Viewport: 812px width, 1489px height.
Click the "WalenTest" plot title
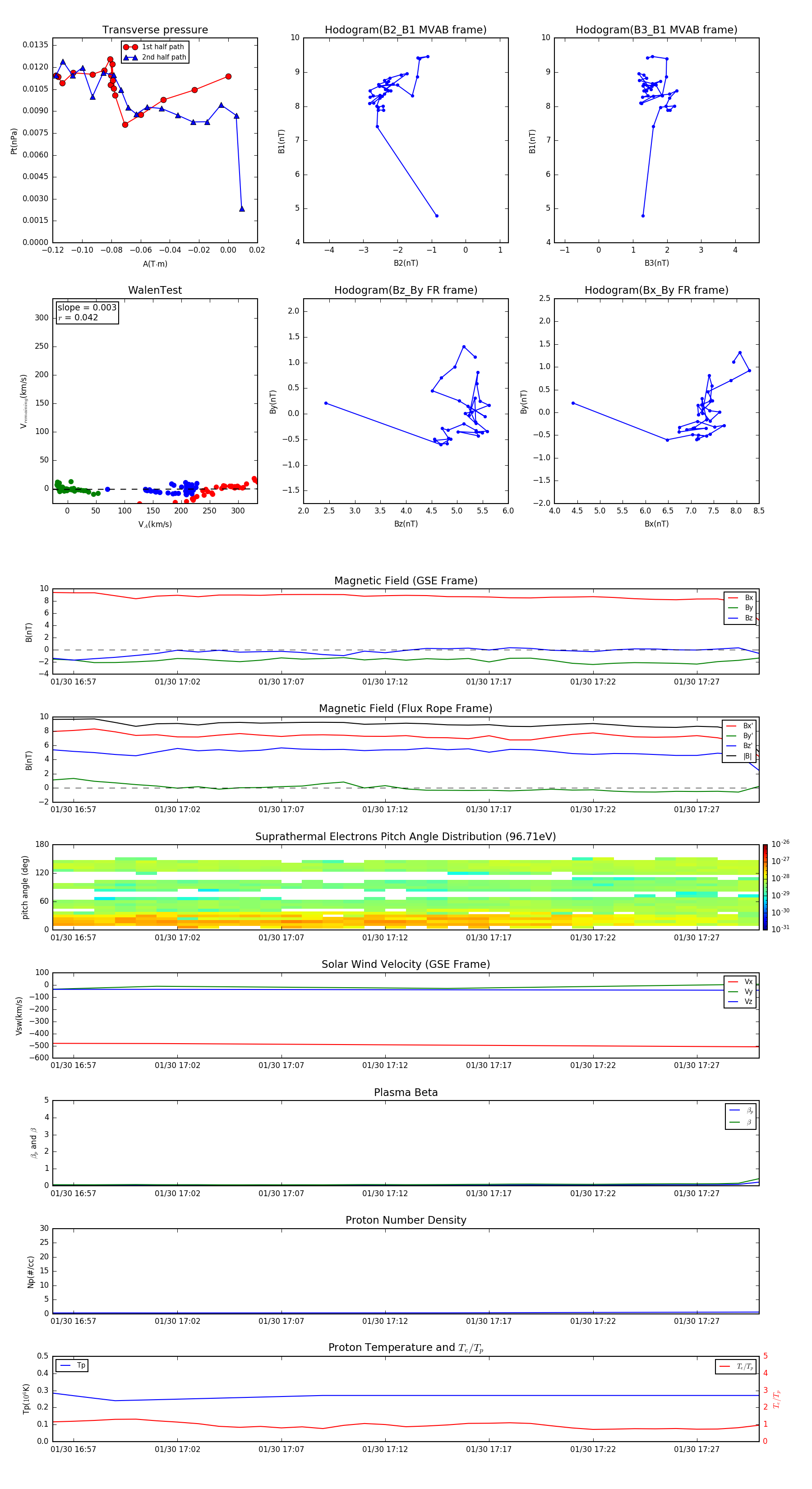tap(155, 290)
